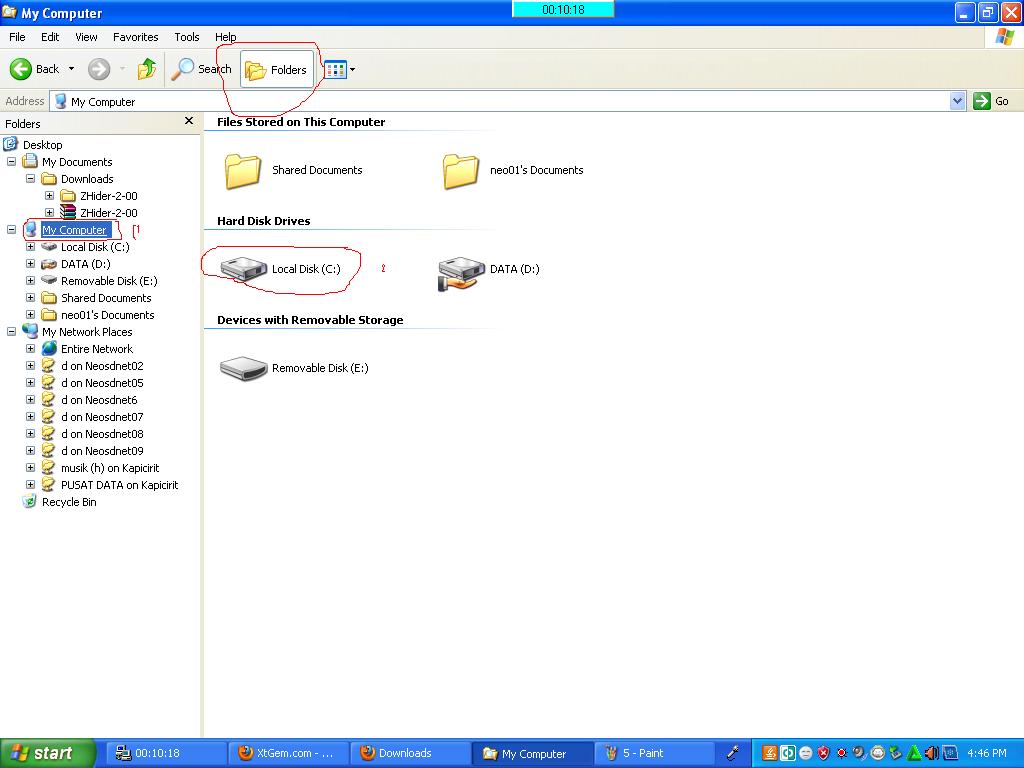Select Shared Documents folder icon
The width and height of the screenshot is (1024, 768).
pos(243,171)
